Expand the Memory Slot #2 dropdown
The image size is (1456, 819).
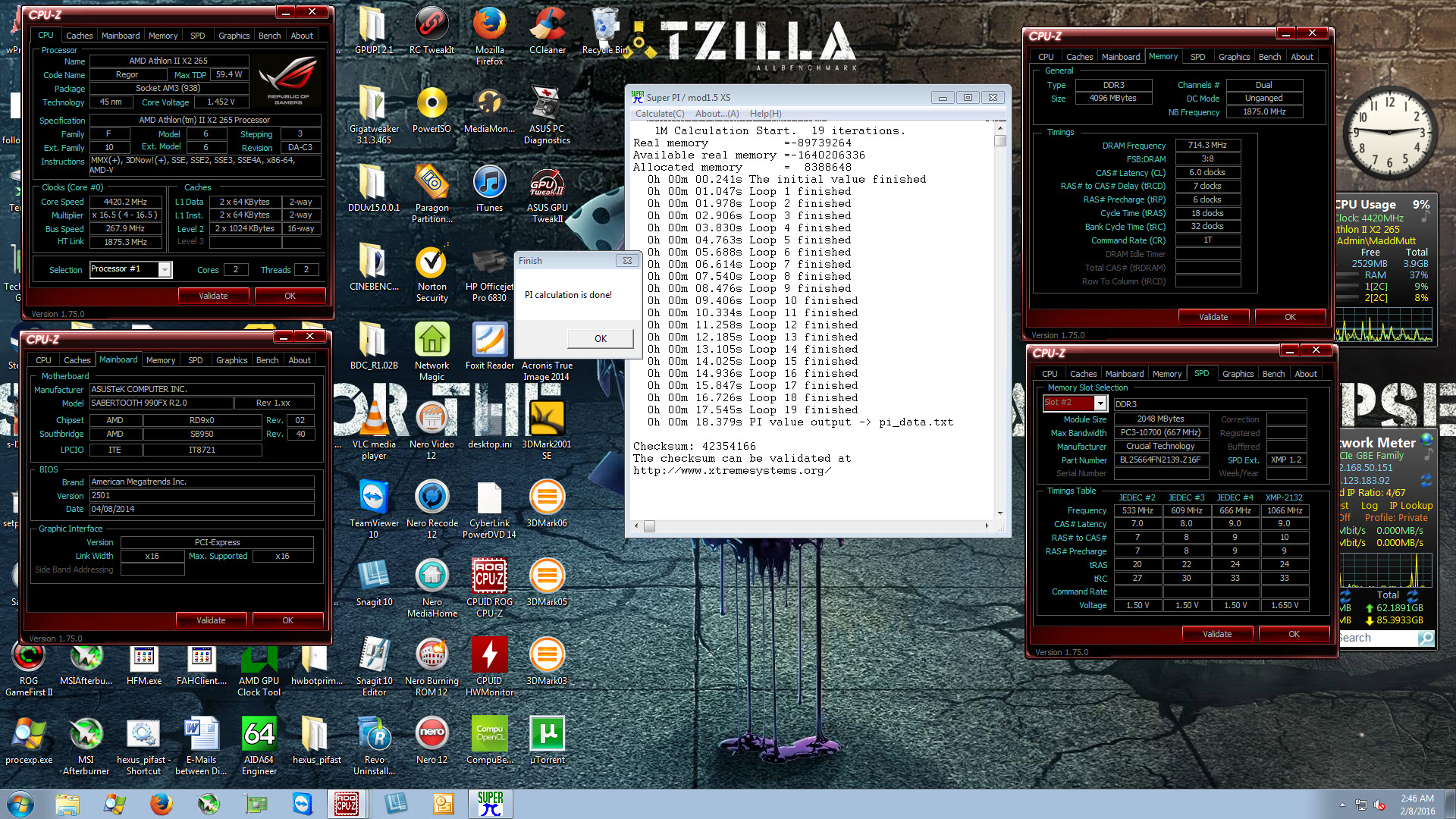tap(1100, 403)
